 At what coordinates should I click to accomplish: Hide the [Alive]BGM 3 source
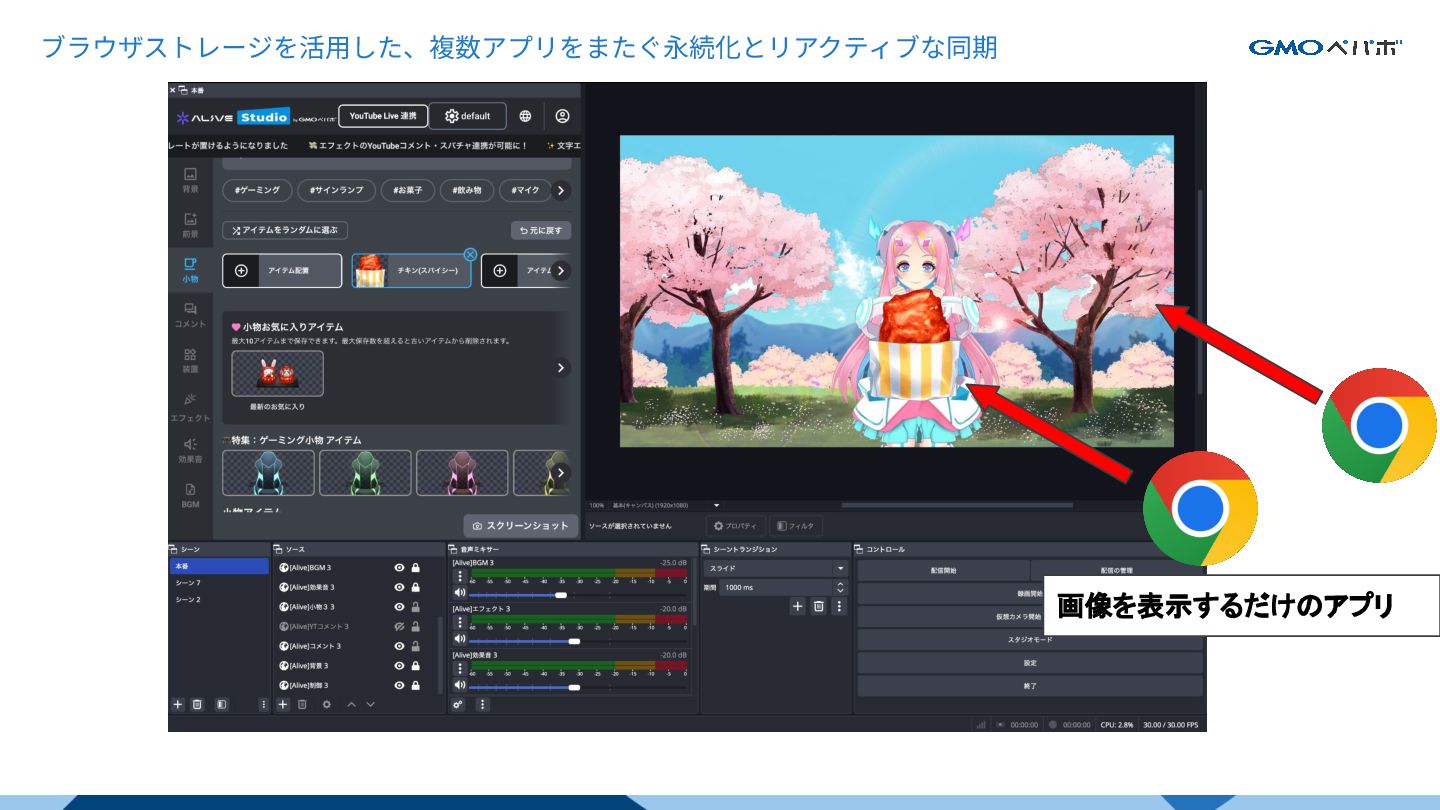(x=399, y=567)
